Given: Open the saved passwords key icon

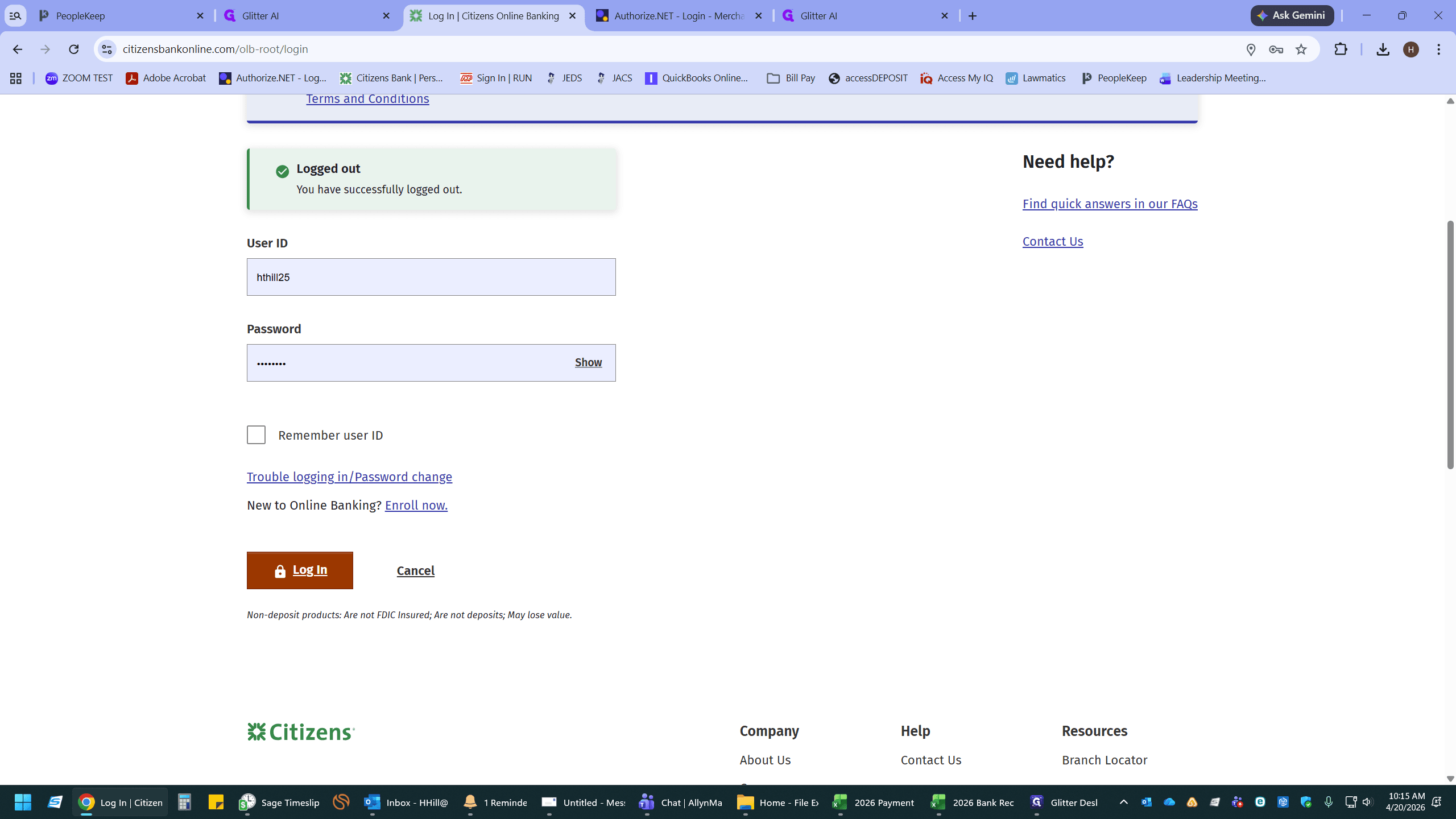Looking at the screenshot, I should (x=1276, y=49).
